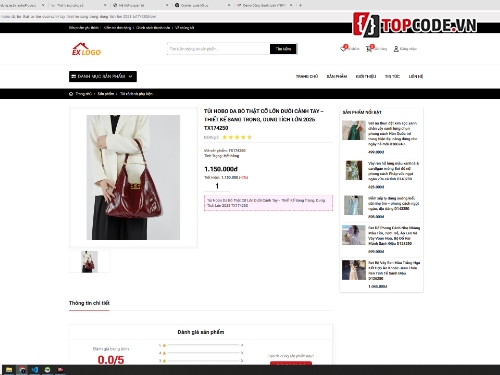Open featured product with green skirt thumbnail
This screenshot has width=500, height=375.
pyautogui.click(x=354, y=130)
